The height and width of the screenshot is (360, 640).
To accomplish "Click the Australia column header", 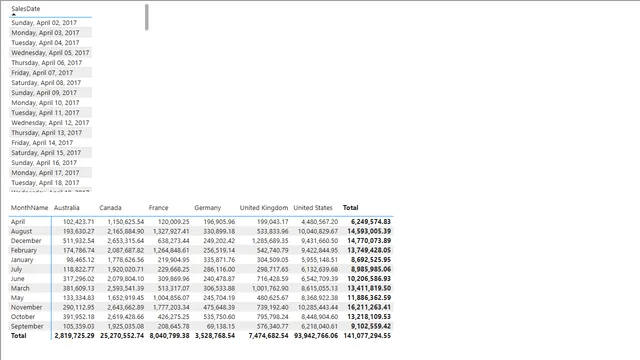I will [x=67, y=208].
